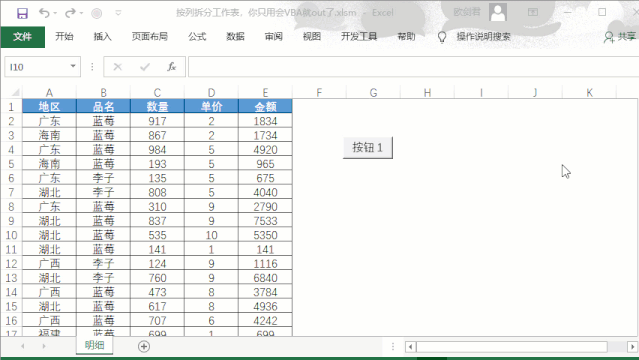Click cell with value 535
Image resolution: width=639 pixels, height=360 pixels.
point(157,235)
